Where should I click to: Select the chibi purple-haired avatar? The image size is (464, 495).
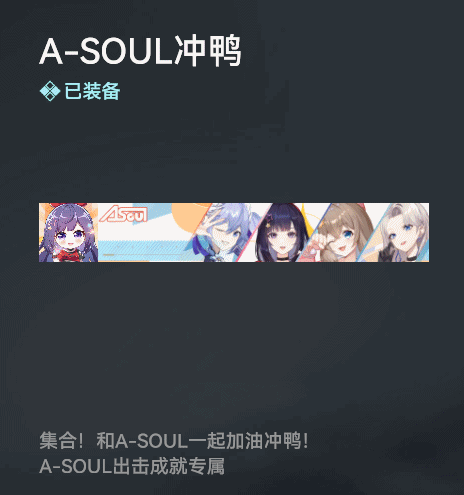[68, 232]
